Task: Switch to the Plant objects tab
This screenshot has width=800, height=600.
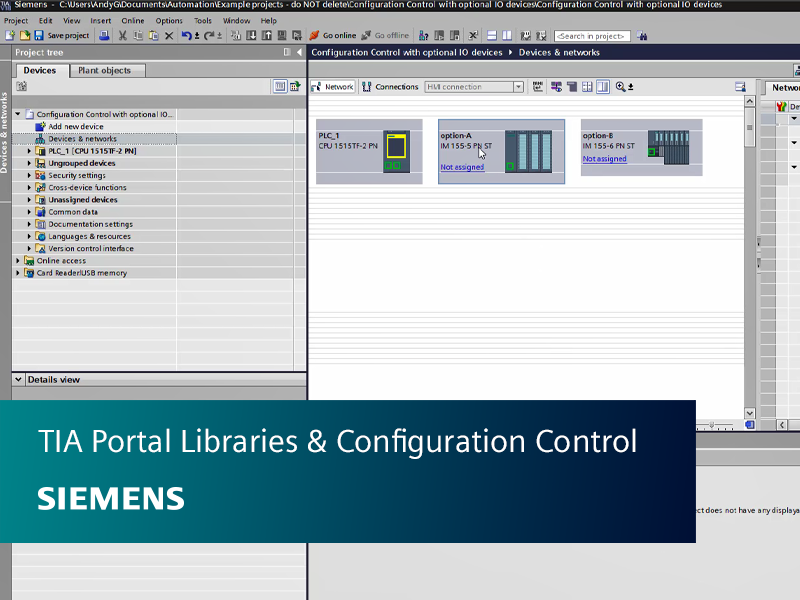Action: coord(104,70)
